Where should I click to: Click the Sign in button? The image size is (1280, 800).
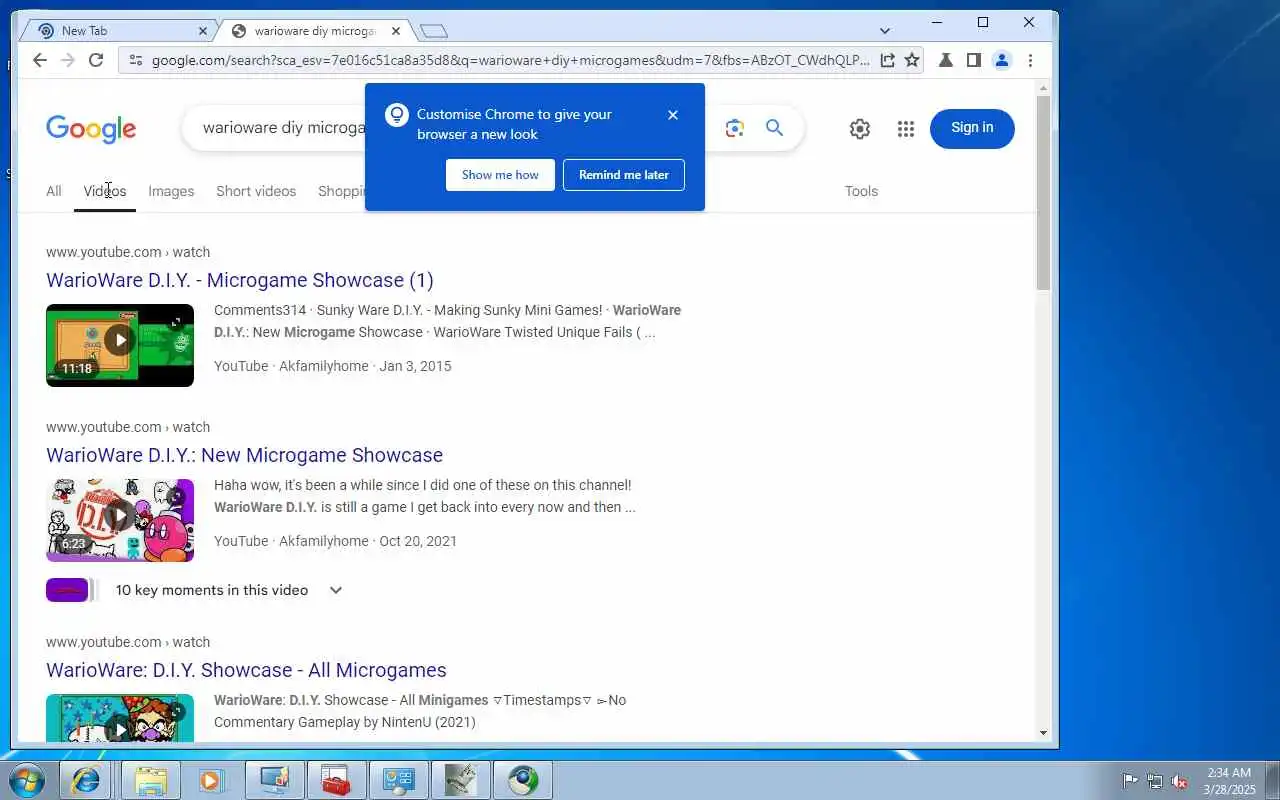[972, 128]
